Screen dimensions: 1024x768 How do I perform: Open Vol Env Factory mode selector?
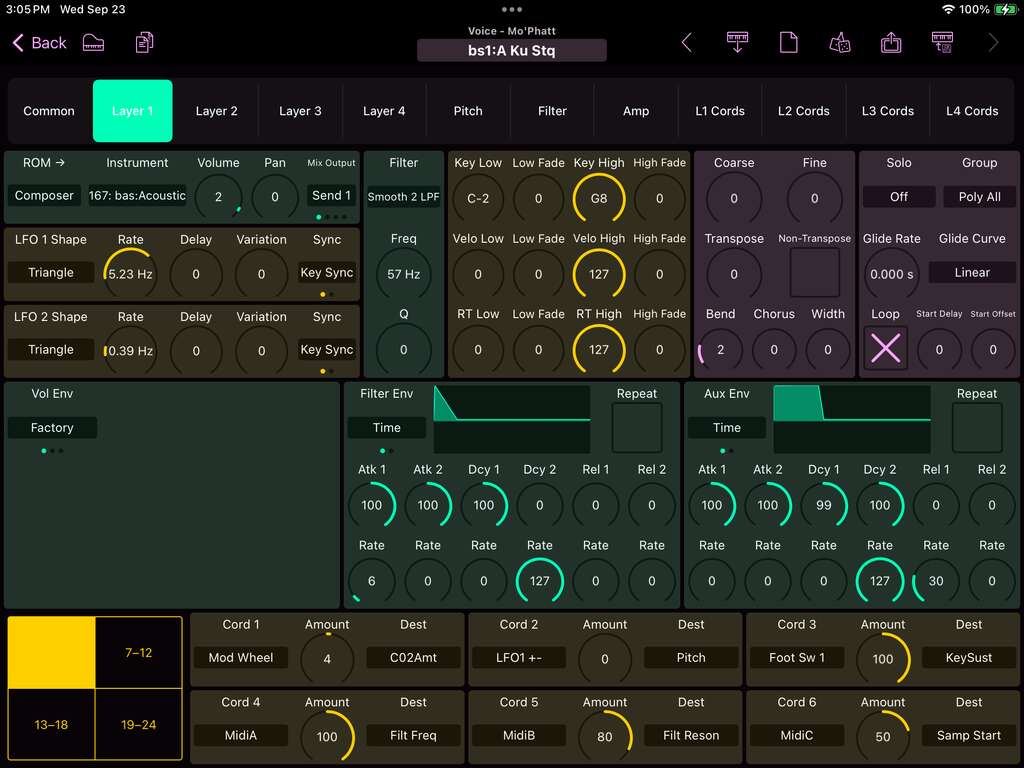click(x=52, y=428)
